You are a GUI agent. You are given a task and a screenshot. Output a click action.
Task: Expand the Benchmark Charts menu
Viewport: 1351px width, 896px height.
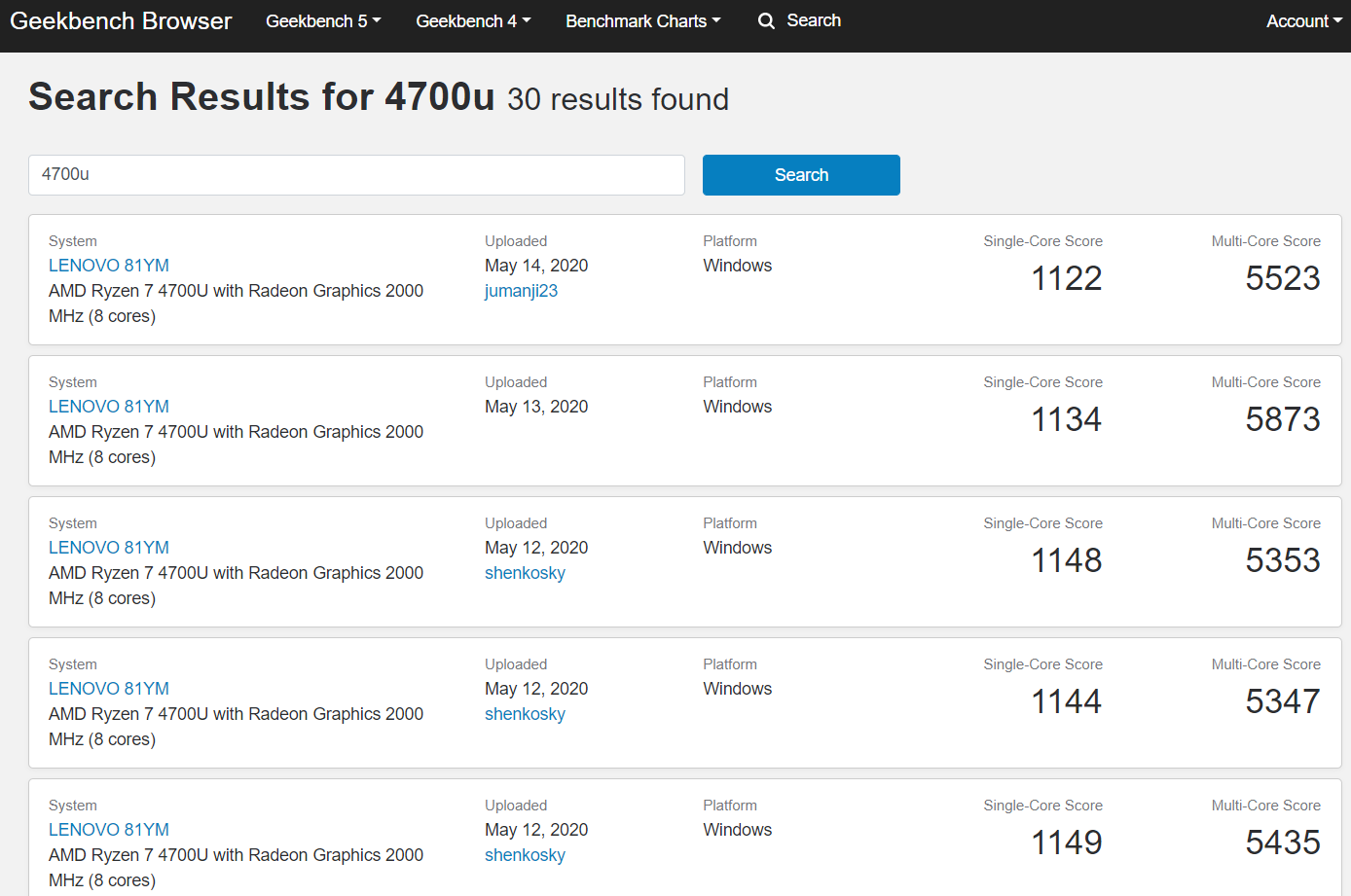tap(643, 21)
